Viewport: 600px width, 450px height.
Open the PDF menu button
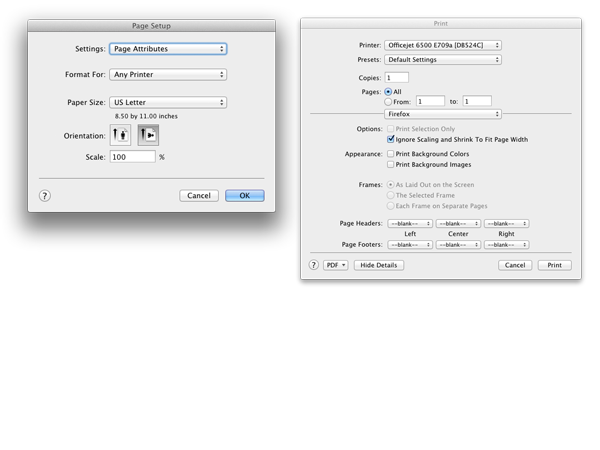pyautogui.click(x=335, y=265)
